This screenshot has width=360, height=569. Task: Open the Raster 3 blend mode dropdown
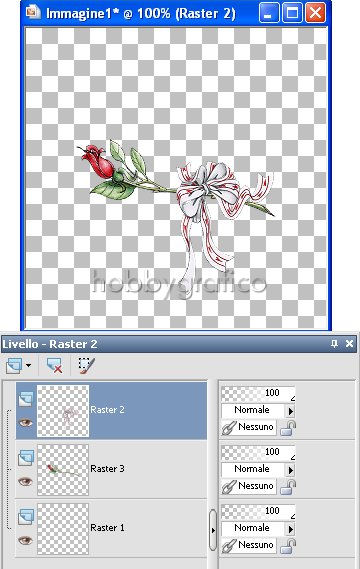coord(258,470)
